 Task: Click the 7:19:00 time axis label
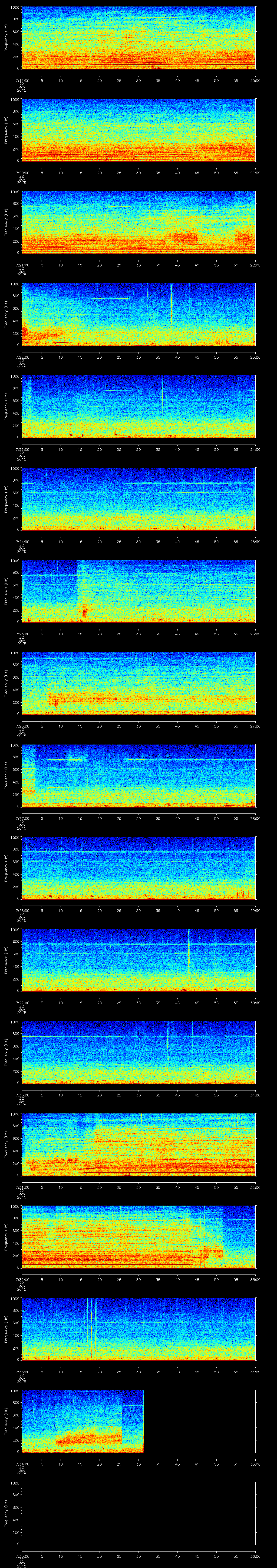pyautogui.click(x=22, y=80)
